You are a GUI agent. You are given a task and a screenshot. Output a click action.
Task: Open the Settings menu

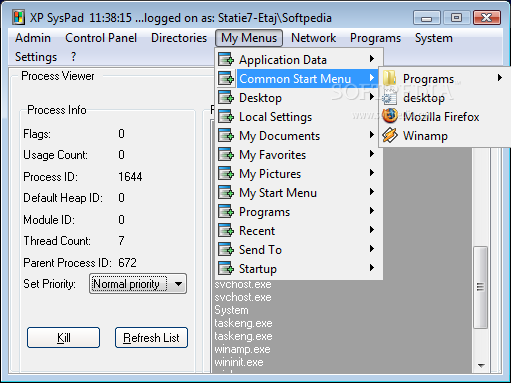pyautogui.click(x=36, y=57)
